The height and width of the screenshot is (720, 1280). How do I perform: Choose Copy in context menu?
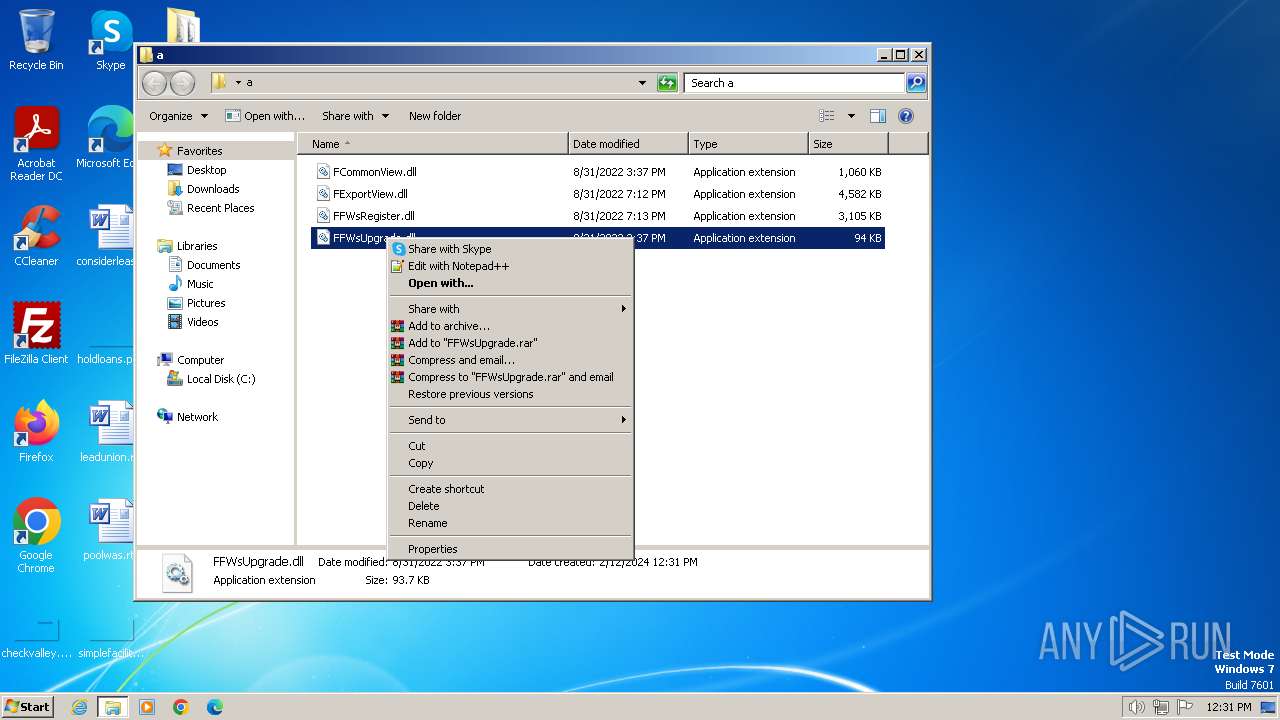tap(511, 463)
